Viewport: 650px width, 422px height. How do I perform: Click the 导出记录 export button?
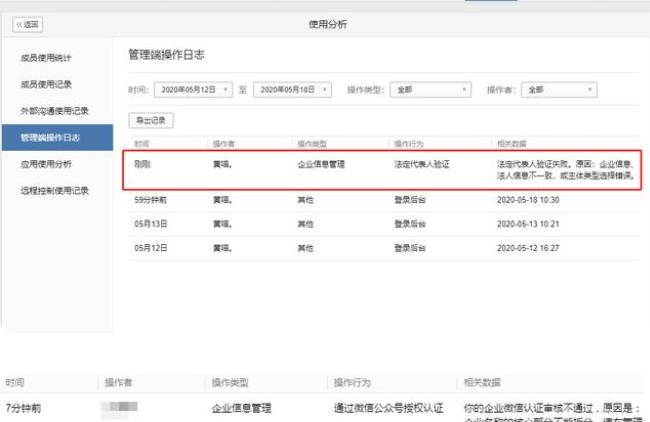click(151, 120)
